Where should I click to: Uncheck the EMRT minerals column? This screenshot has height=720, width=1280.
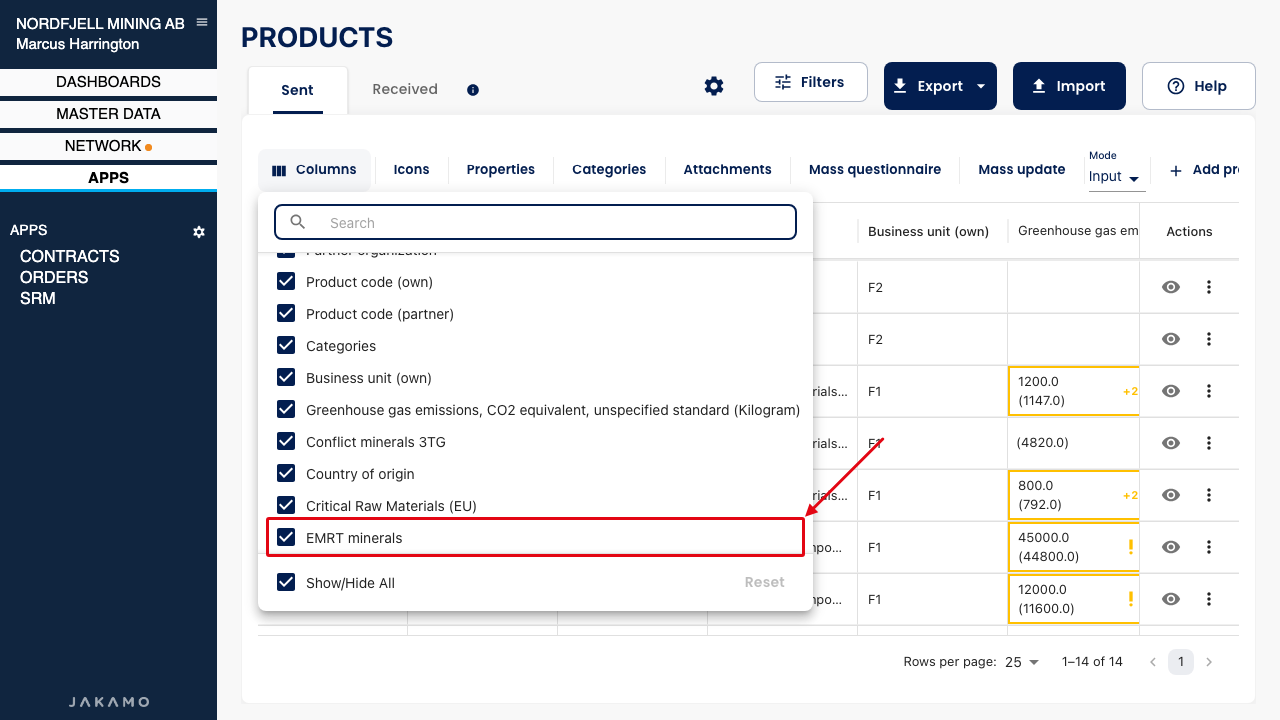pos(286,538)
